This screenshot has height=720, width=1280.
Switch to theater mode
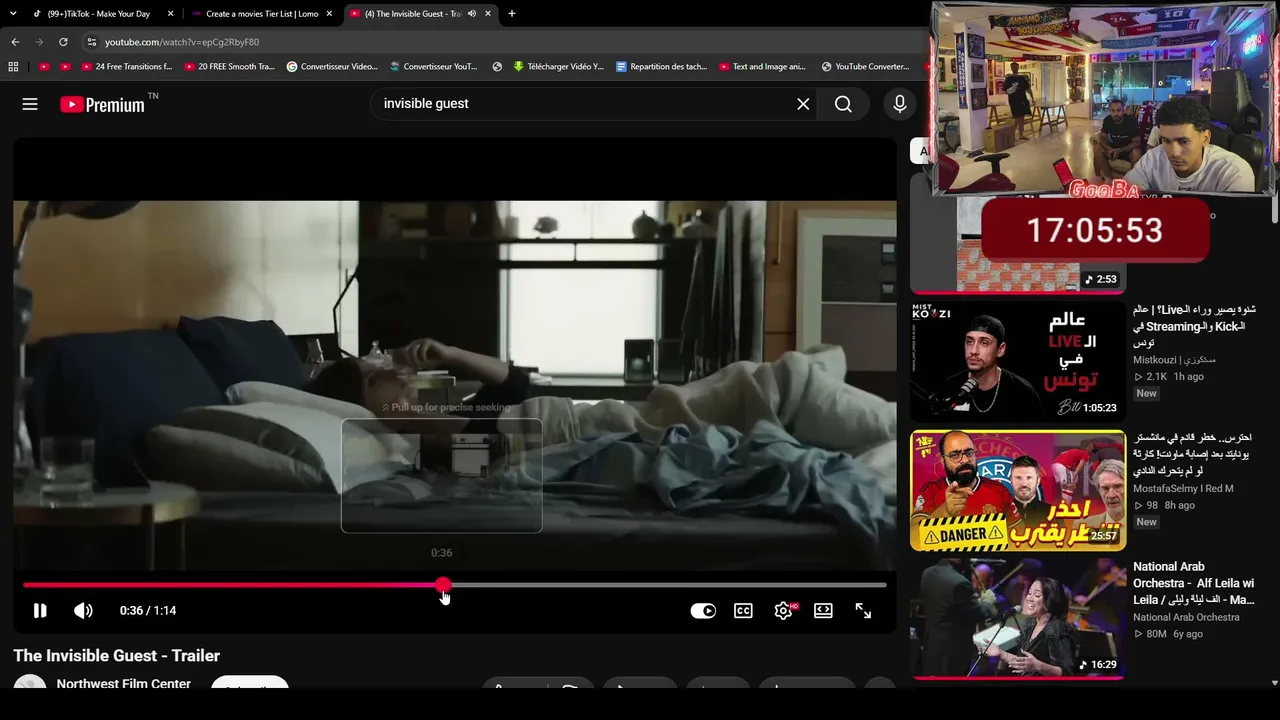[823, 611]
